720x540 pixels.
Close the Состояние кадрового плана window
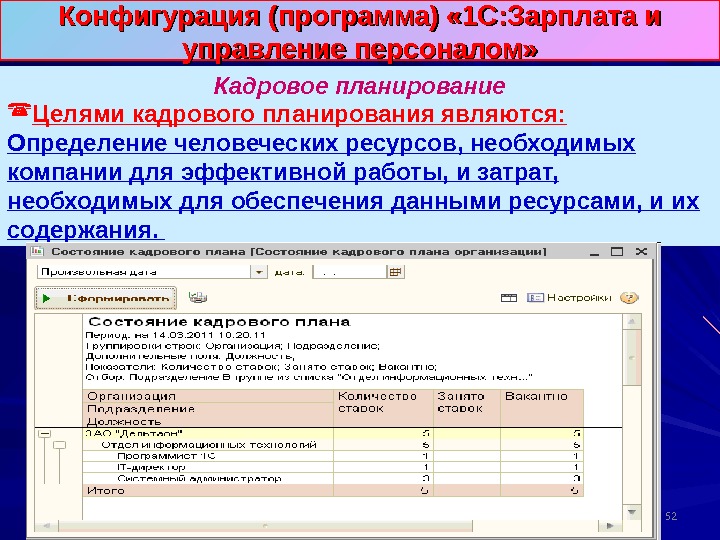(x=641, y=251)
